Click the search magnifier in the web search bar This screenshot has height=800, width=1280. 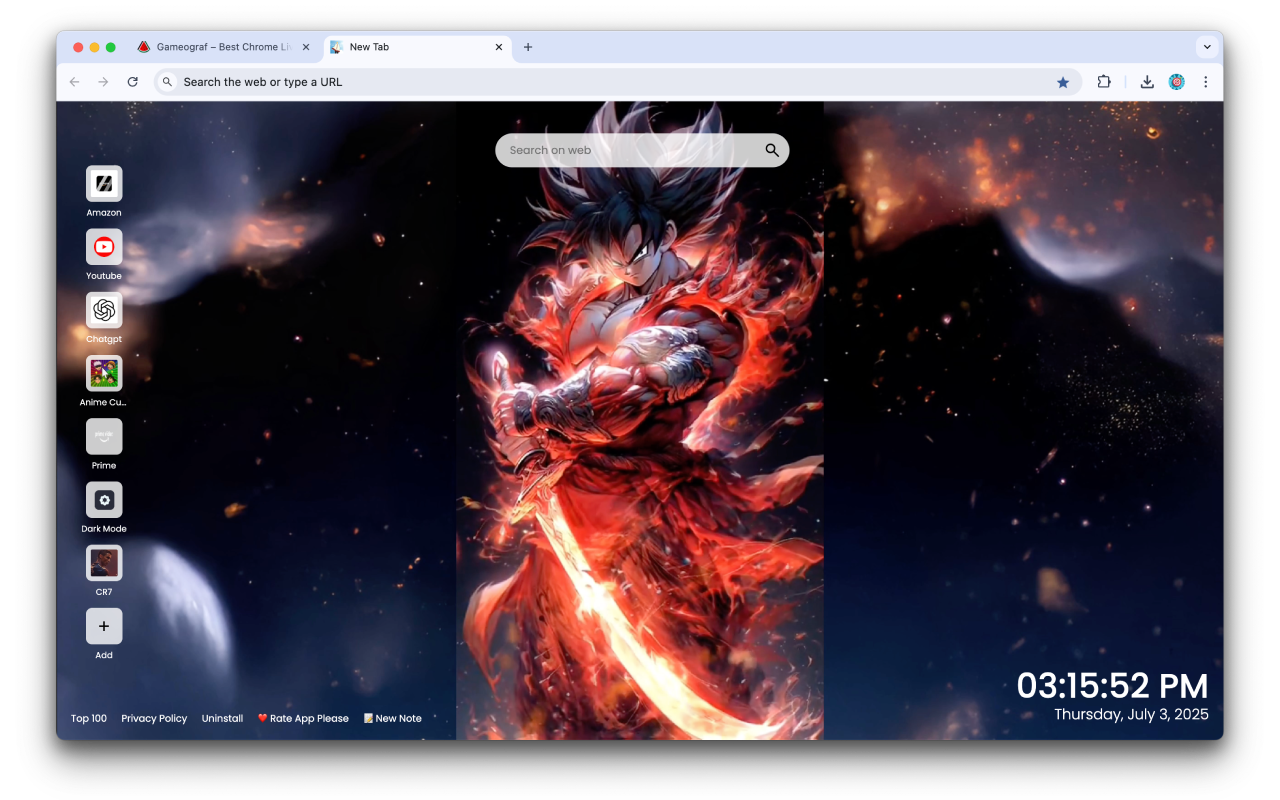[771, 149]
